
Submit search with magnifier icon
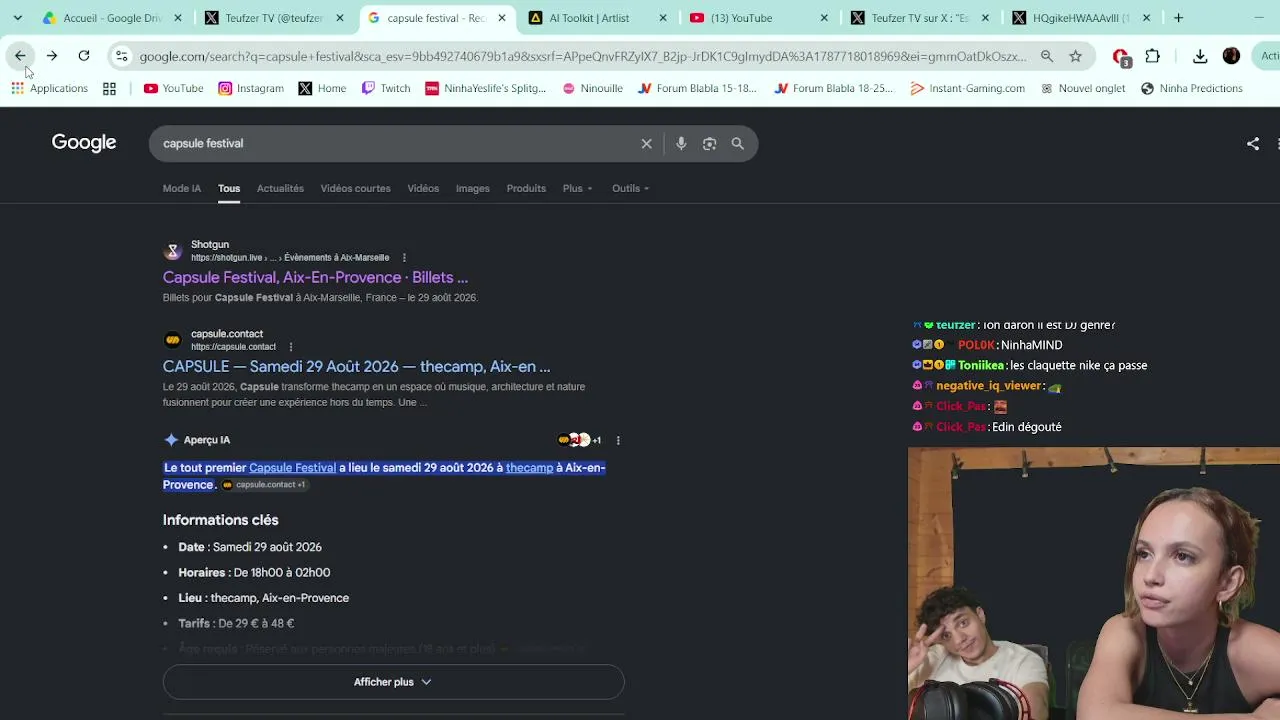[x=737, y=144]
